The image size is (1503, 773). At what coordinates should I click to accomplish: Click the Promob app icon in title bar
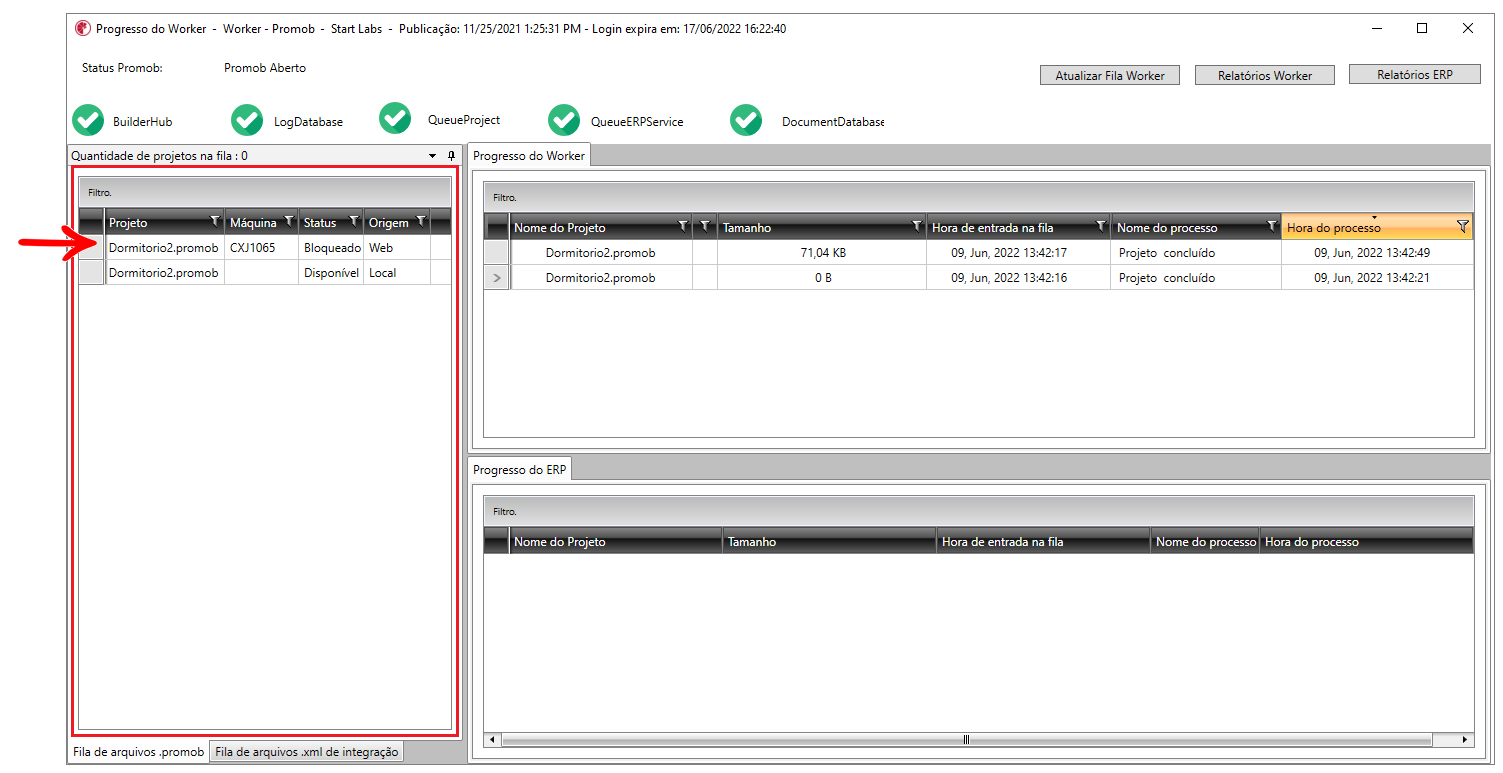(x=82, y=28)
